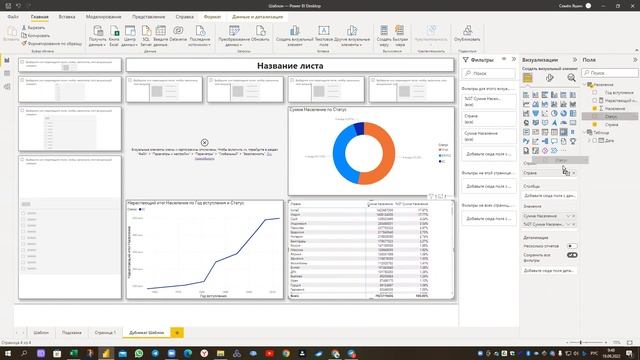Open the Analytics magnifier icon

[x=571, y=78]
